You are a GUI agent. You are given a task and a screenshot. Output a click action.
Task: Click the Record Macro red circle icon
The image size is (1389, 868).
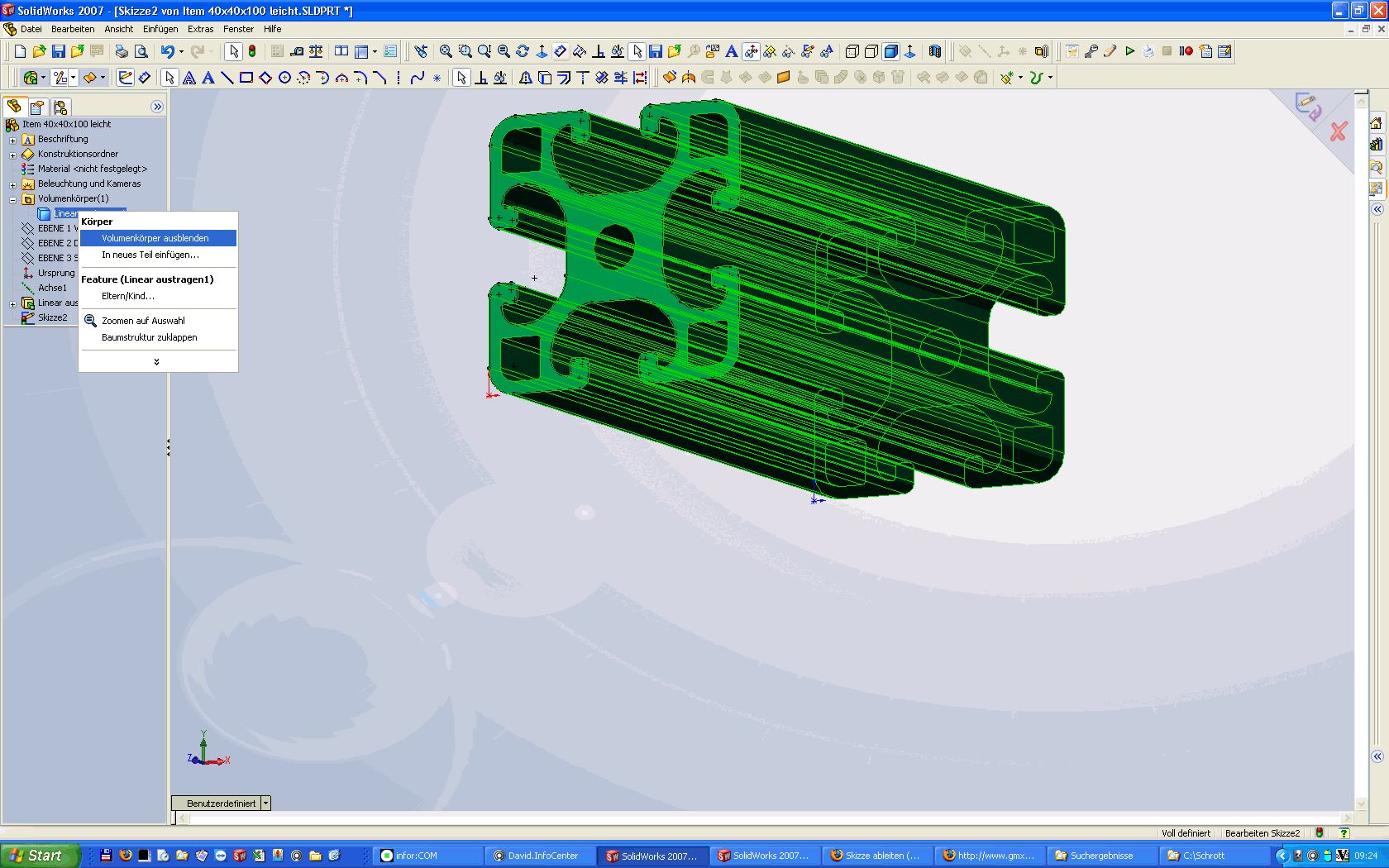tap(1186, 51)
